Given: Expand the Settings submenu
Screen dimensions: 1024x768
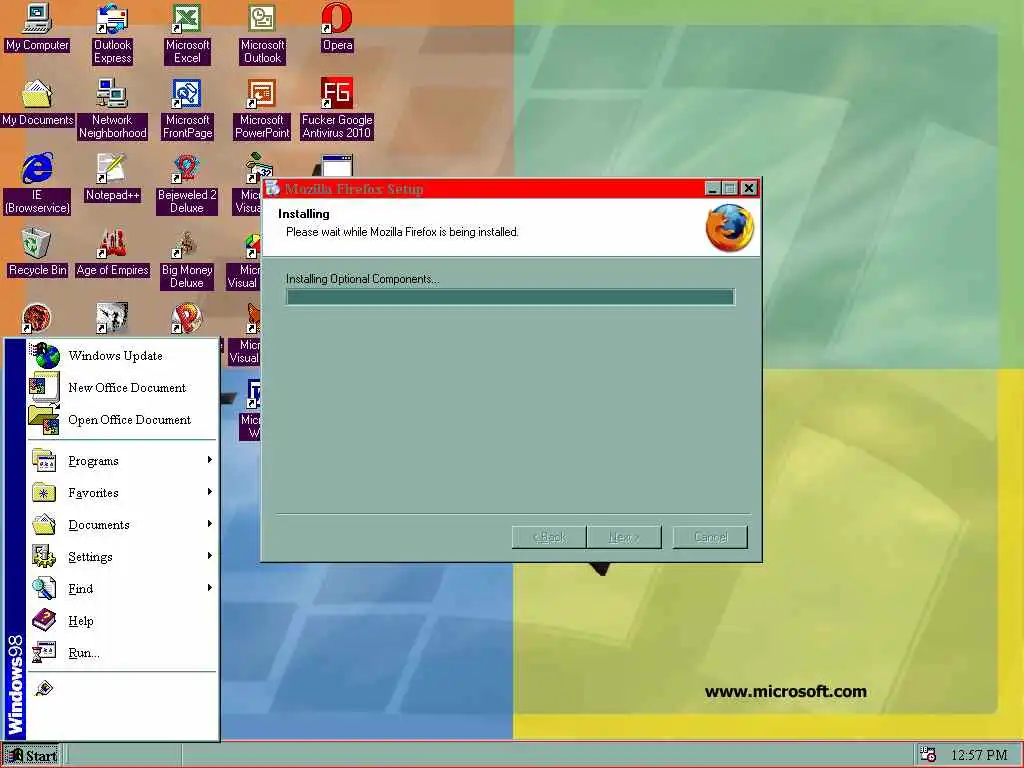Looking at the screenshot, I should click(122, 556).
